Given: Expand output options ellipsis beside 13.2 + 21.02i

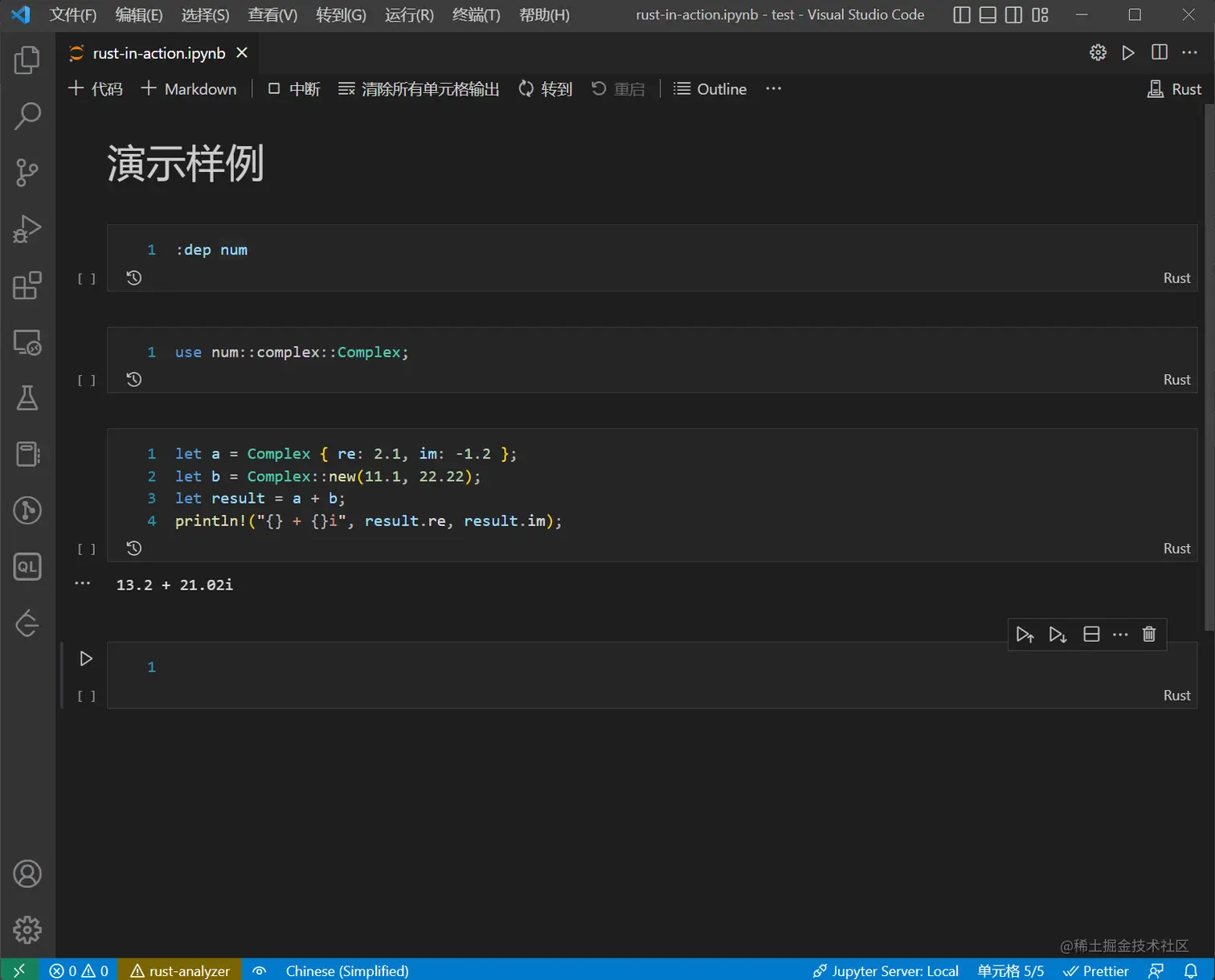Looking at the screenshot, I should (83, 583).
